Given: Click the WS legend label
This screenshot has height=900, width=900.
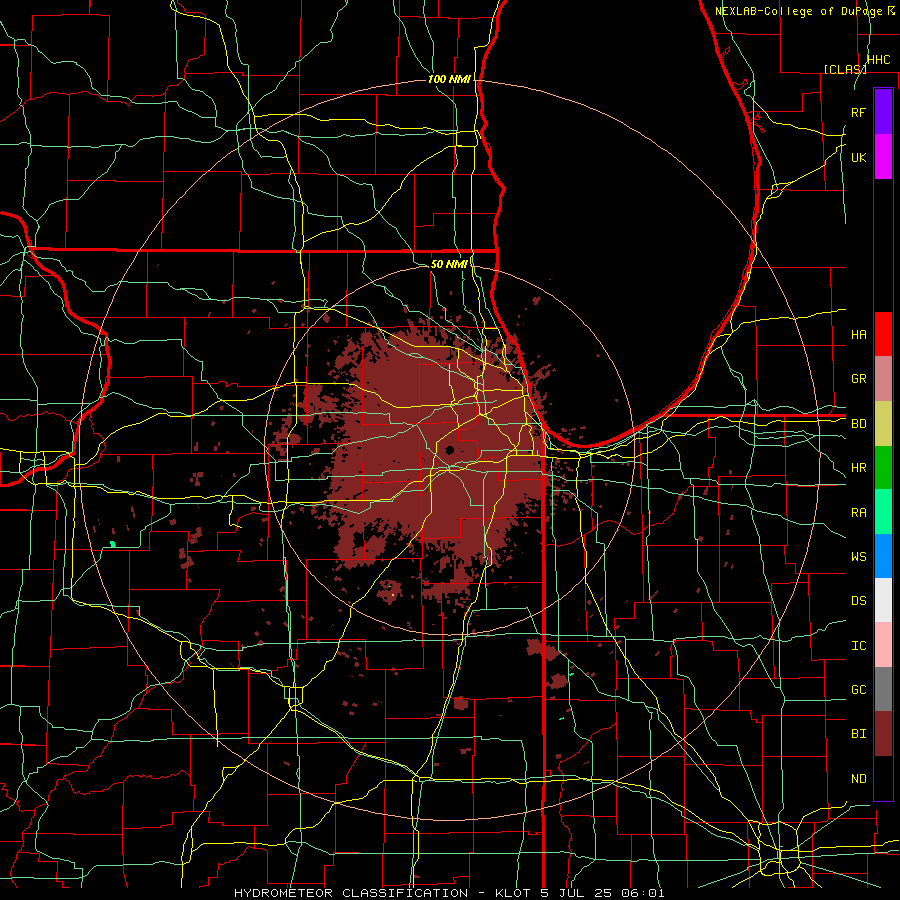Looking at the screenshot, I should coord(858,557).
